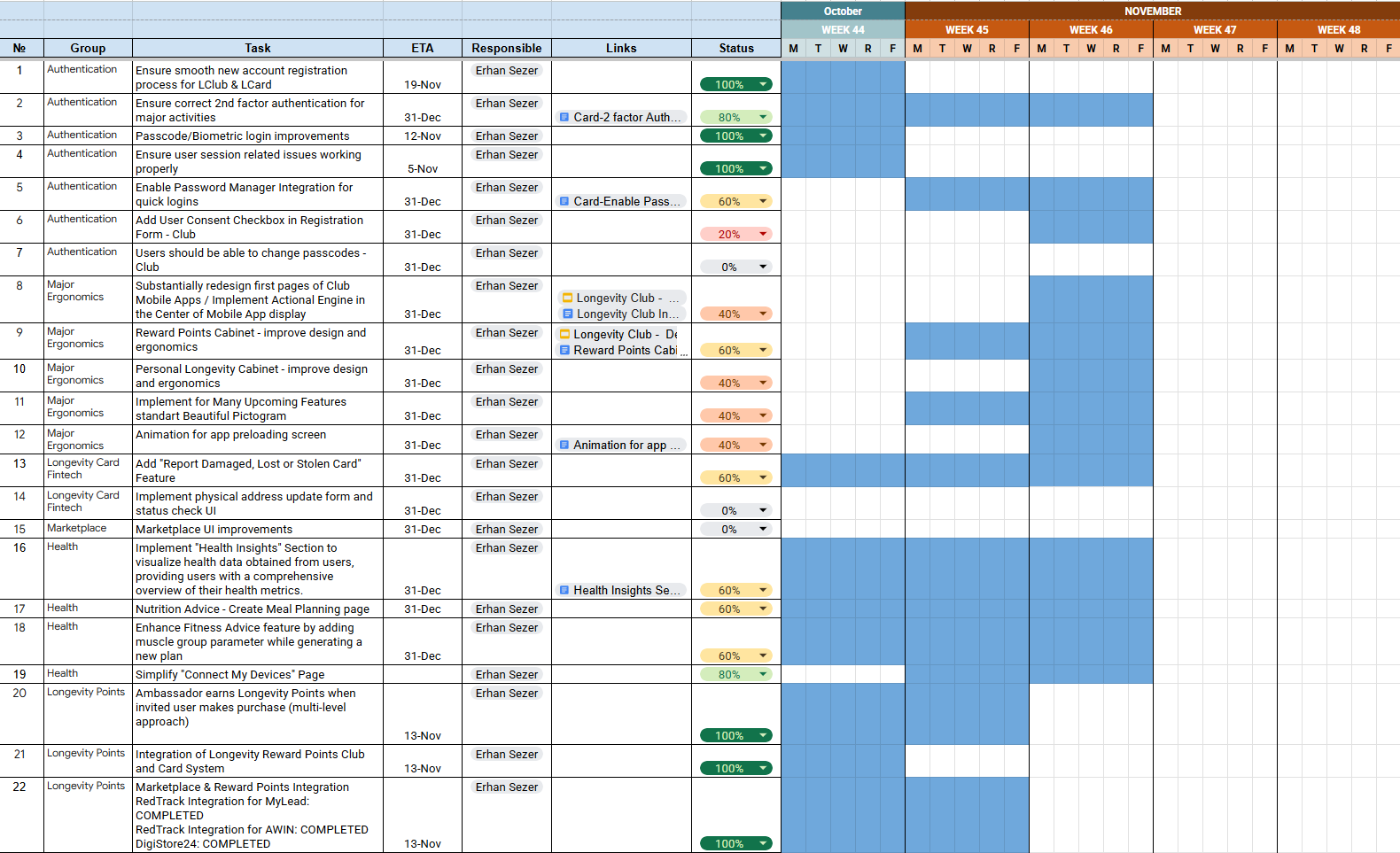Screen dimensions: 1400x853
Task: Click the orange 40% status pill on task 10
Action: click(729, 383)
